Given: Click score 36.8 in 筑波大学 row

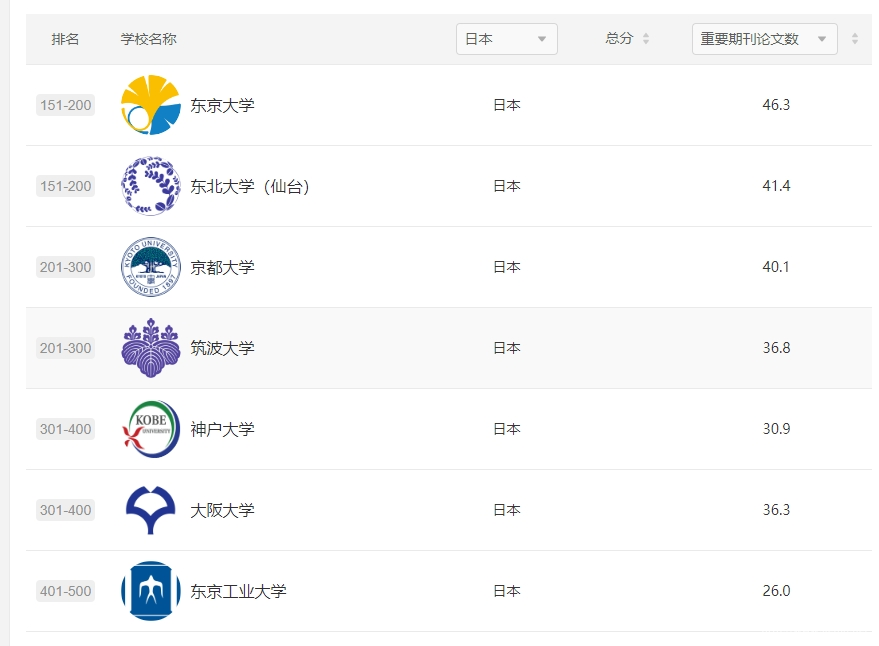Looking at the screenshot, I should pos(776,348).
